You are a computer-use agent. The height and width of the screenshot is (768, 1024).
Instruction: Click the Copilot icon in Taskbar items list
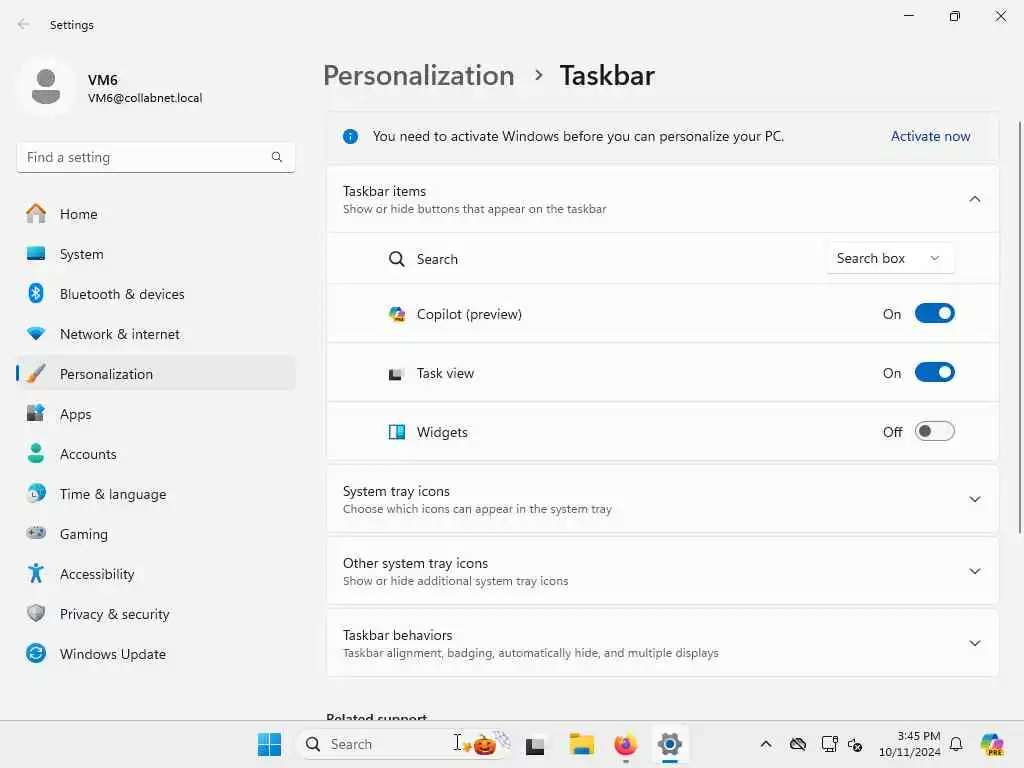tap(396, 314)
